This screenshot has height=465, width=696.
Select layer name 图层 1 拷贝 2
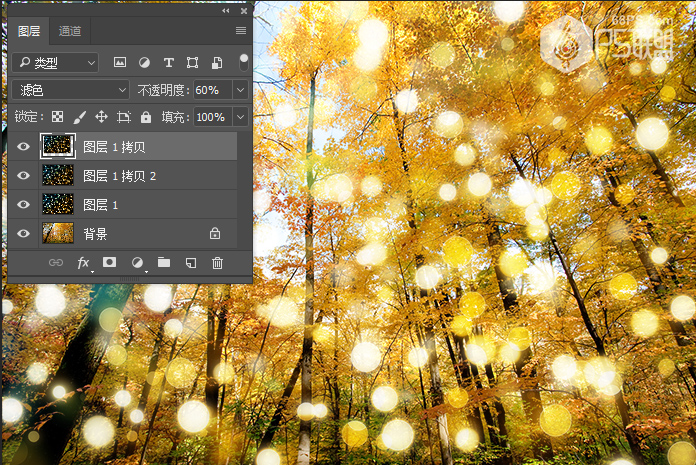coord(119,176)
